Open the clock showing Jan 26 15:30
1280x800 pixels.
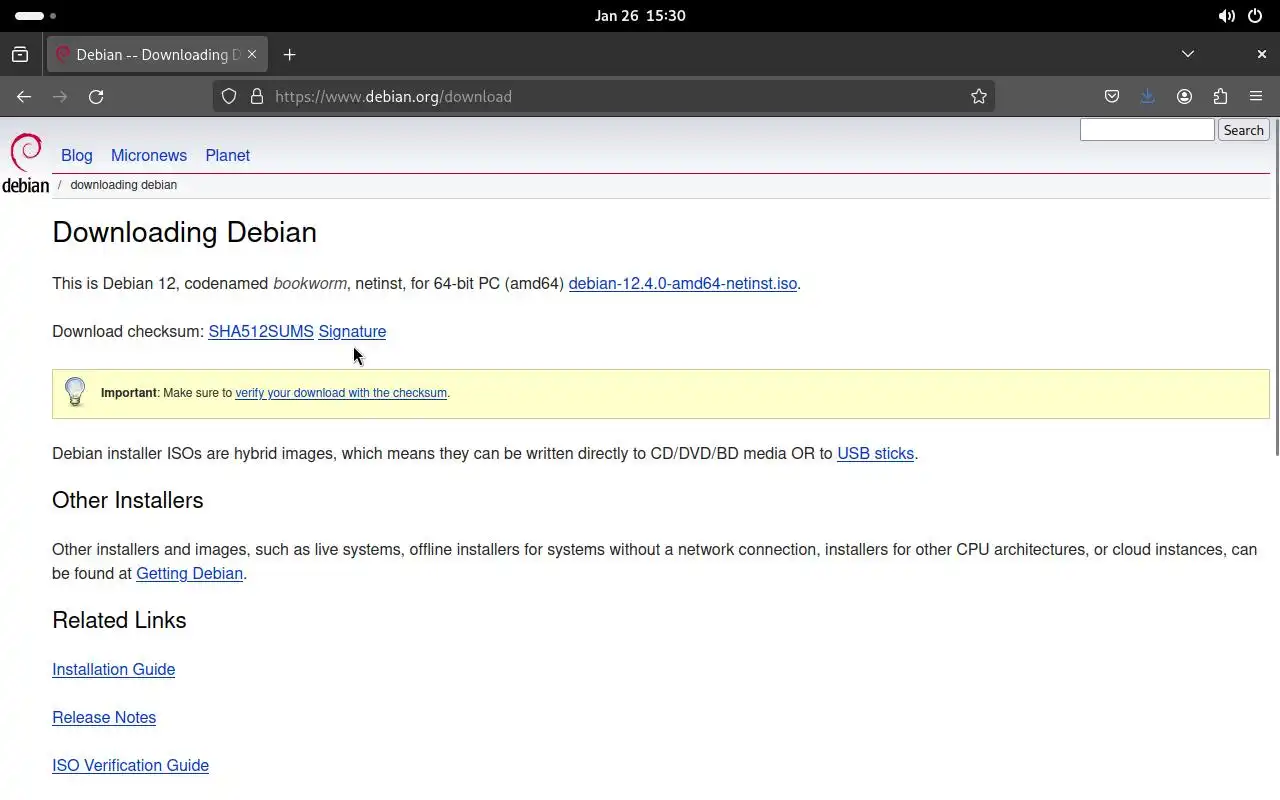point(640,16)
